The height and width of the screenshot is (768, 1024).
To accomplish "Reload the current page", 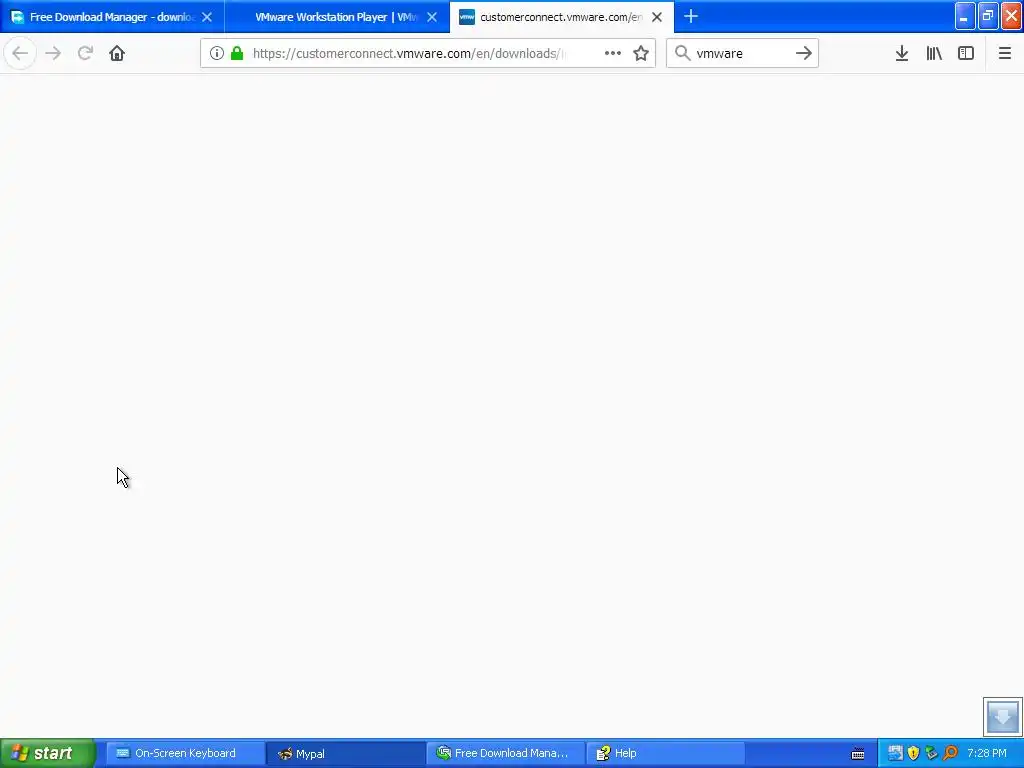I will pyautogui.click(x=85, y=54).
